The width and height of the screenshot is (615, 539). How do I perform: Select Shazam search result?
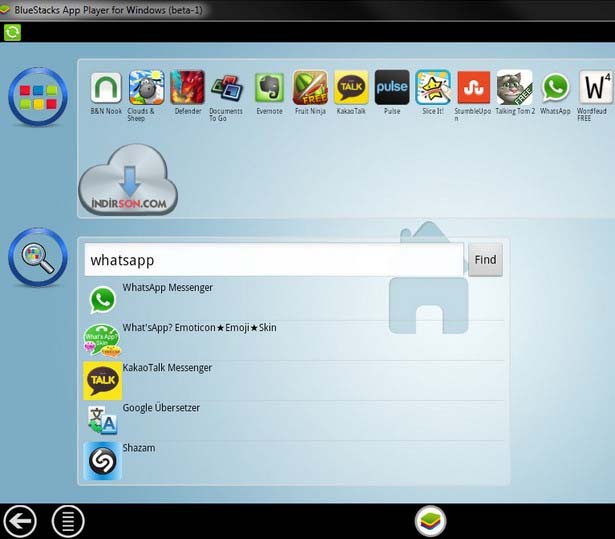293,461
